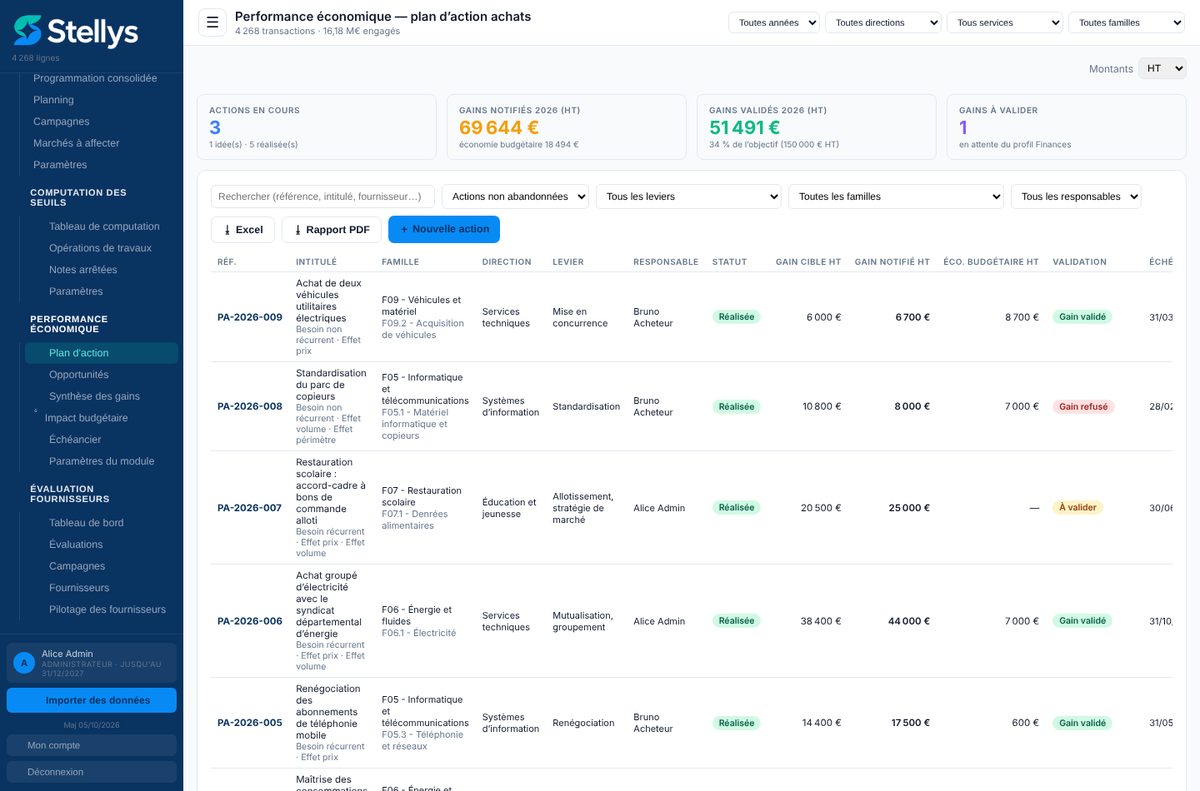1200x791 pixels.
Task: Click the search field for référence, intitulé
Action: (x=323, y=197)
